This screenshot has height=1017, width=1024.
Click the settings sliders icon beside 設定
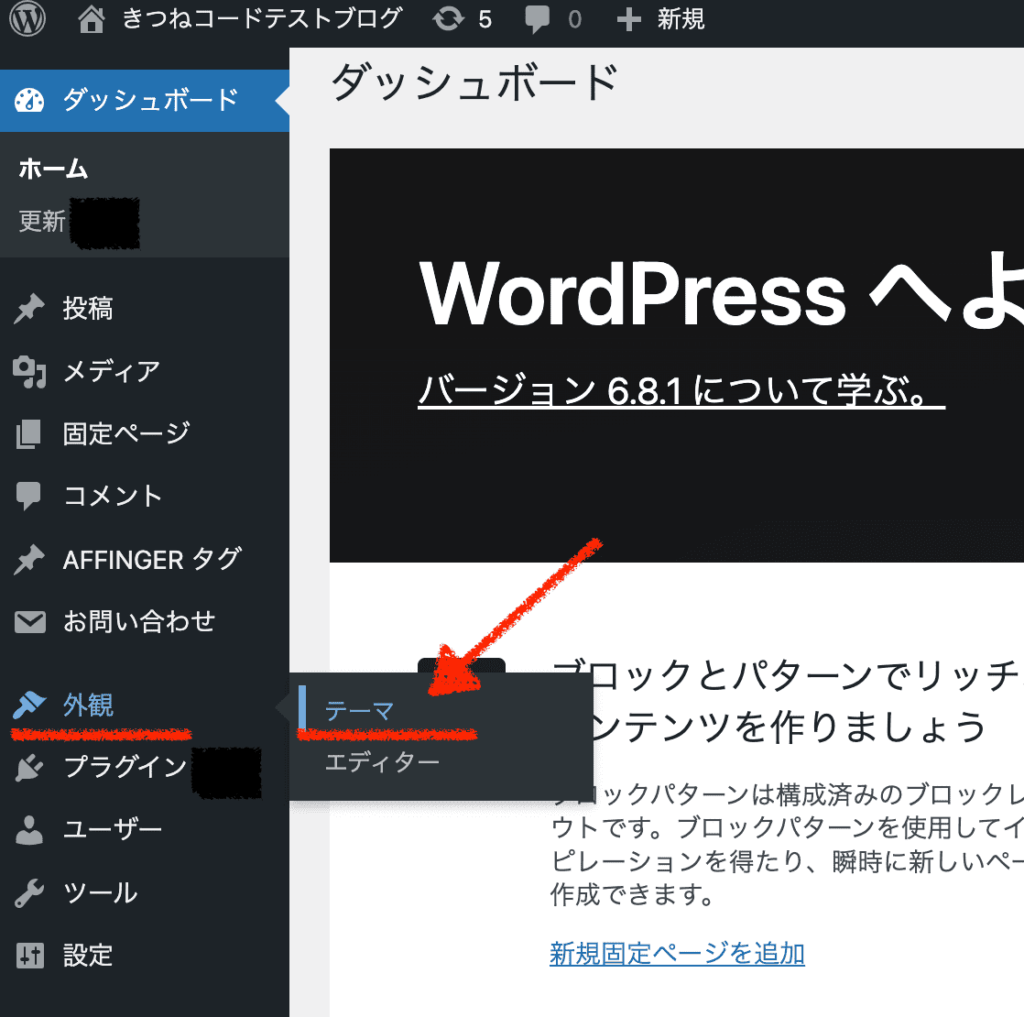click(30, 956)
